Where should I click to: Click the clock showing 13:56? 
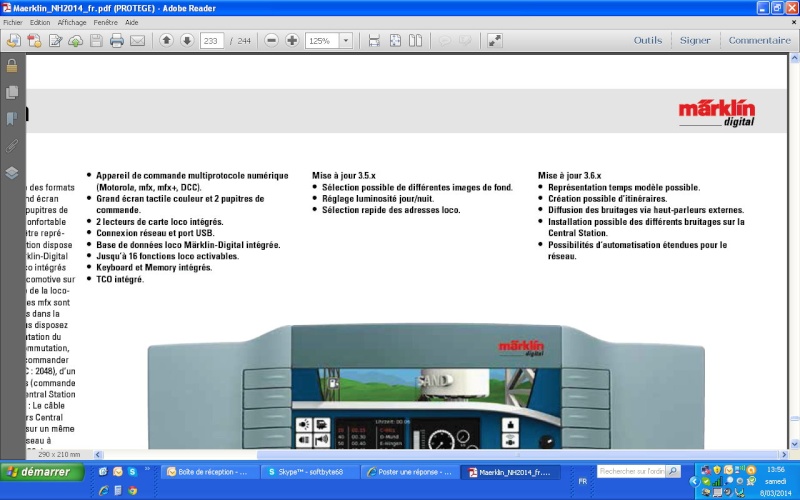[x=776, y=469]
